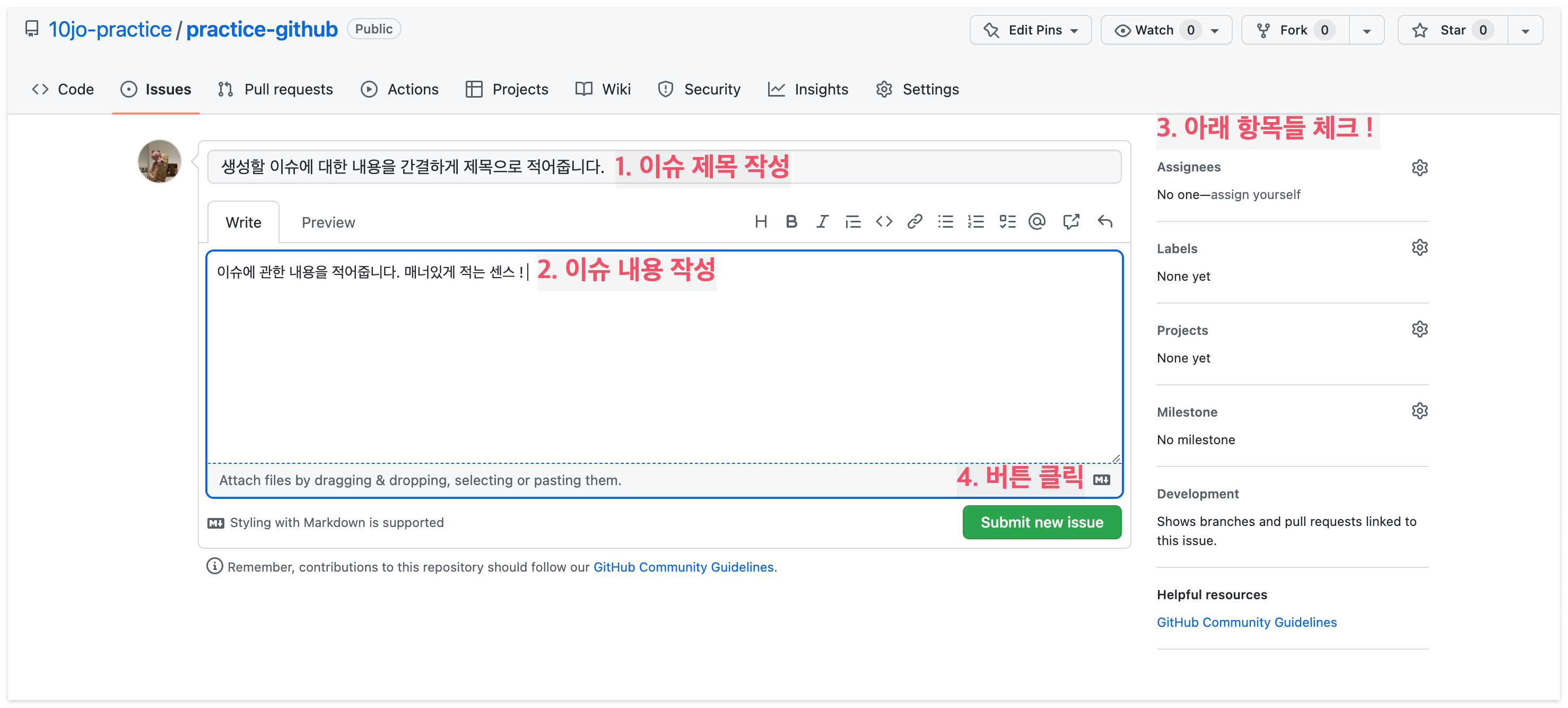Open the Labels gear settings

coord(1419,248)
